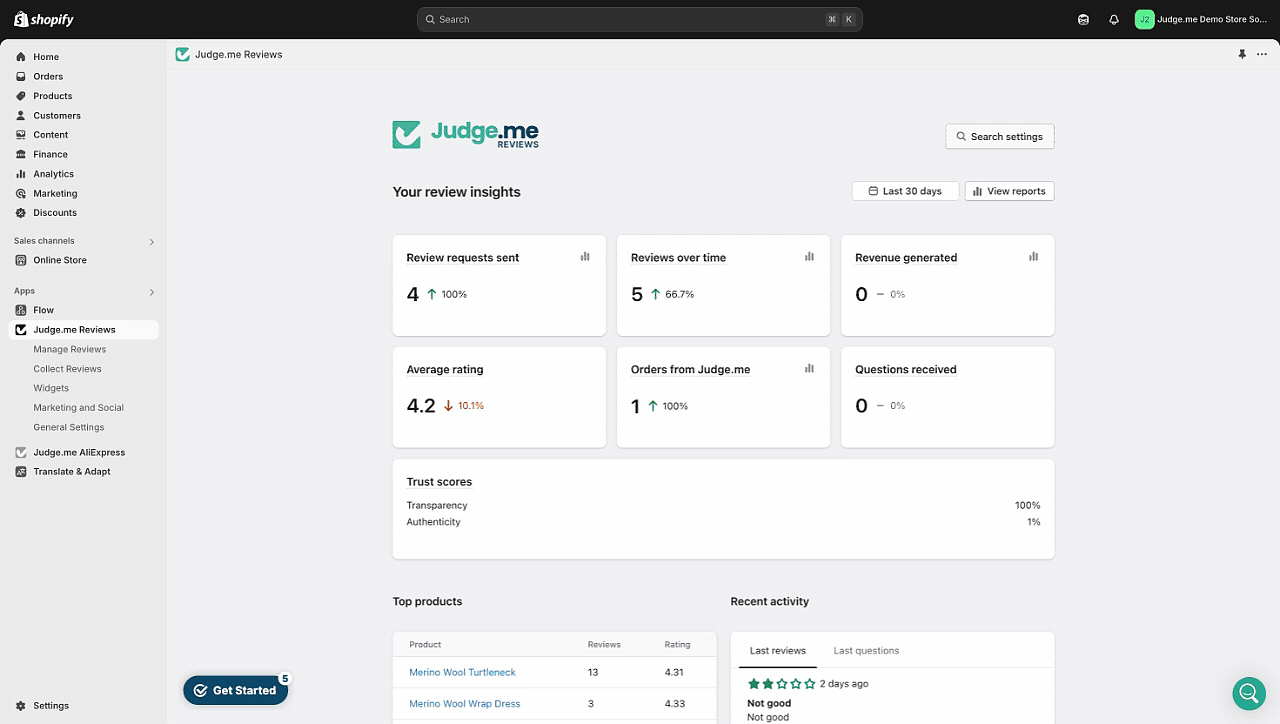The height and width of the screenshot is (724, 1280).
Task: Go to Home via its house icon
Action: pos(21,57)
